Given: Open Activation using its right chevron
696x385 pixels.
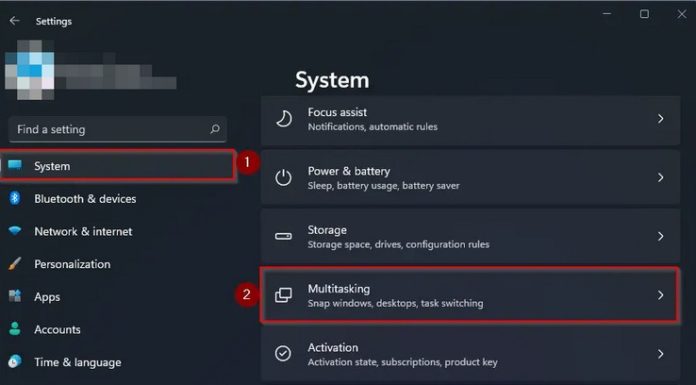Looking at the screenshot, I should coord(660,354).
